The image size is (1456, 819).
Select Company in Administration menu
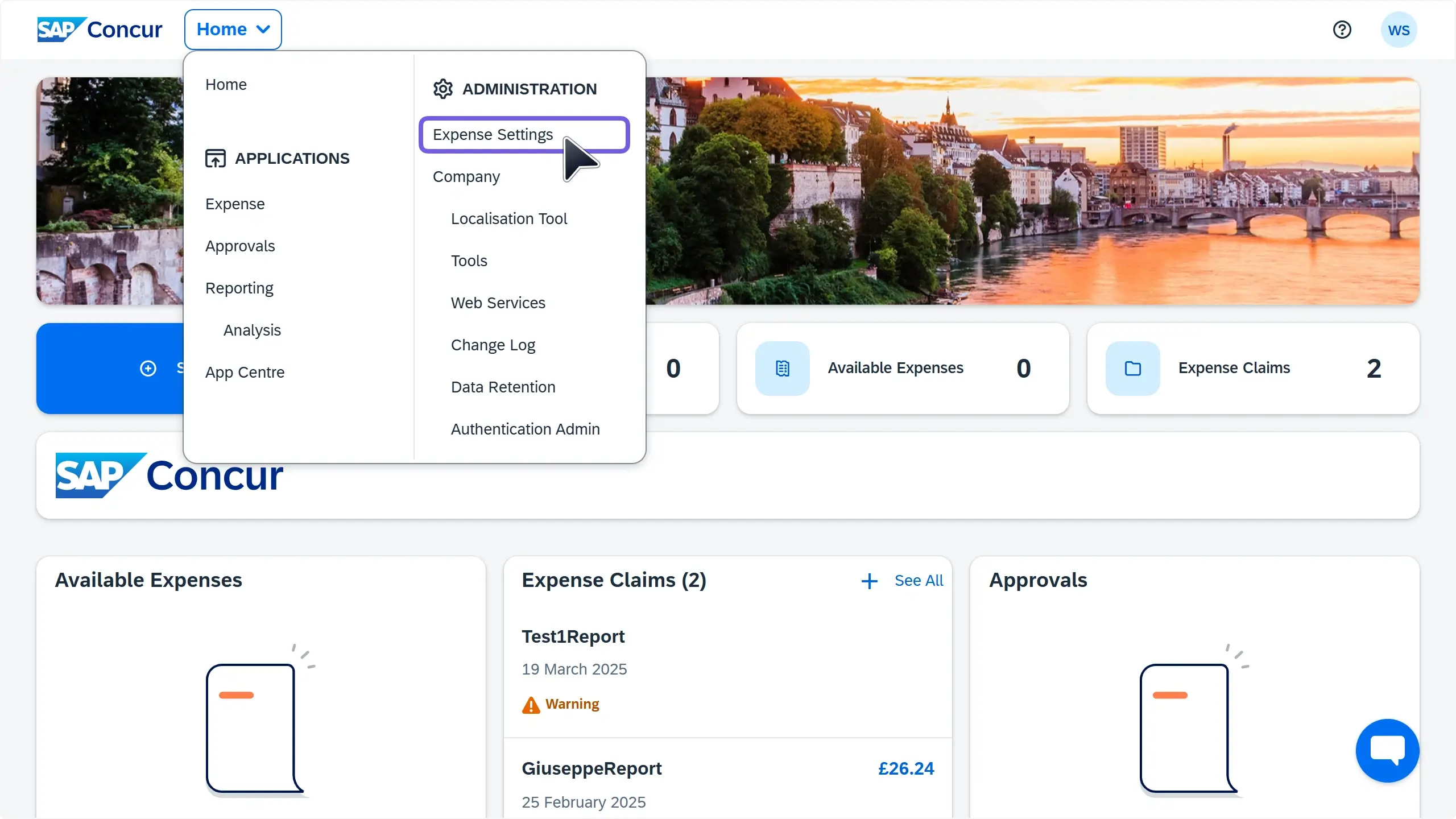click(x=466, y=177)
